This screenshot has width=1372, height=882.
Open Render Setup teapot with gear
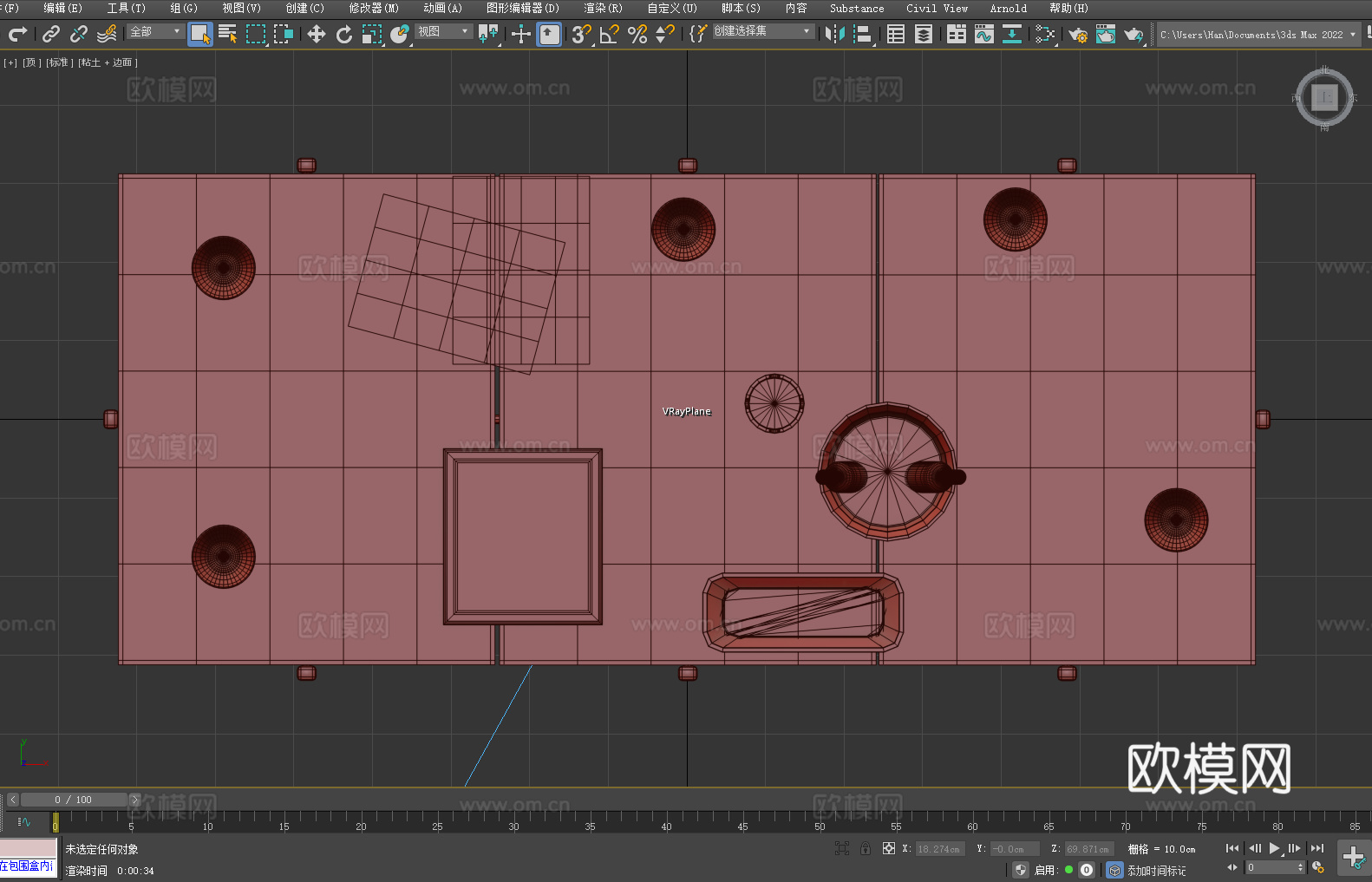click(1078, 34)
